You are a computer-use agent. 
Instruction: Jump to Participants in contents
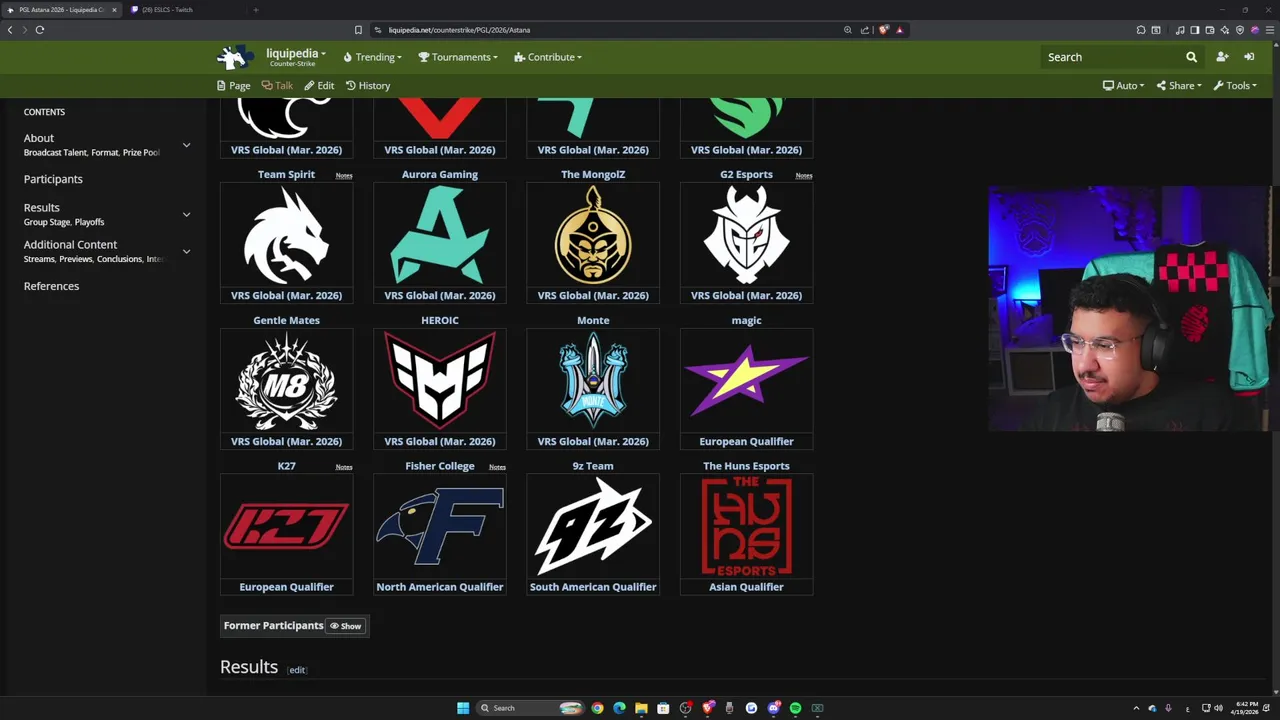coord(53,179)
